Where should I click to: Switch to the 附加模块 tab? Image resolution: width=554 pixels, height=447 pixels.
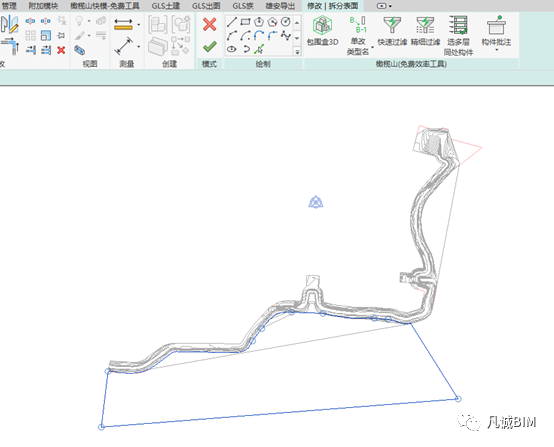coord(43,6)
